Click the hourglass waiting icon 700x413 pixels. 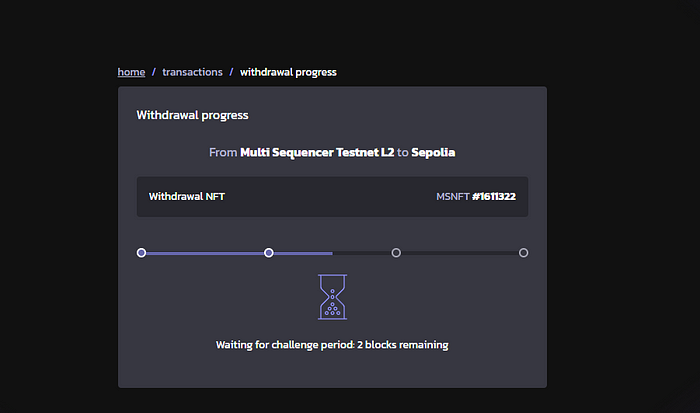pyautogui.click(x=332, y=297)
